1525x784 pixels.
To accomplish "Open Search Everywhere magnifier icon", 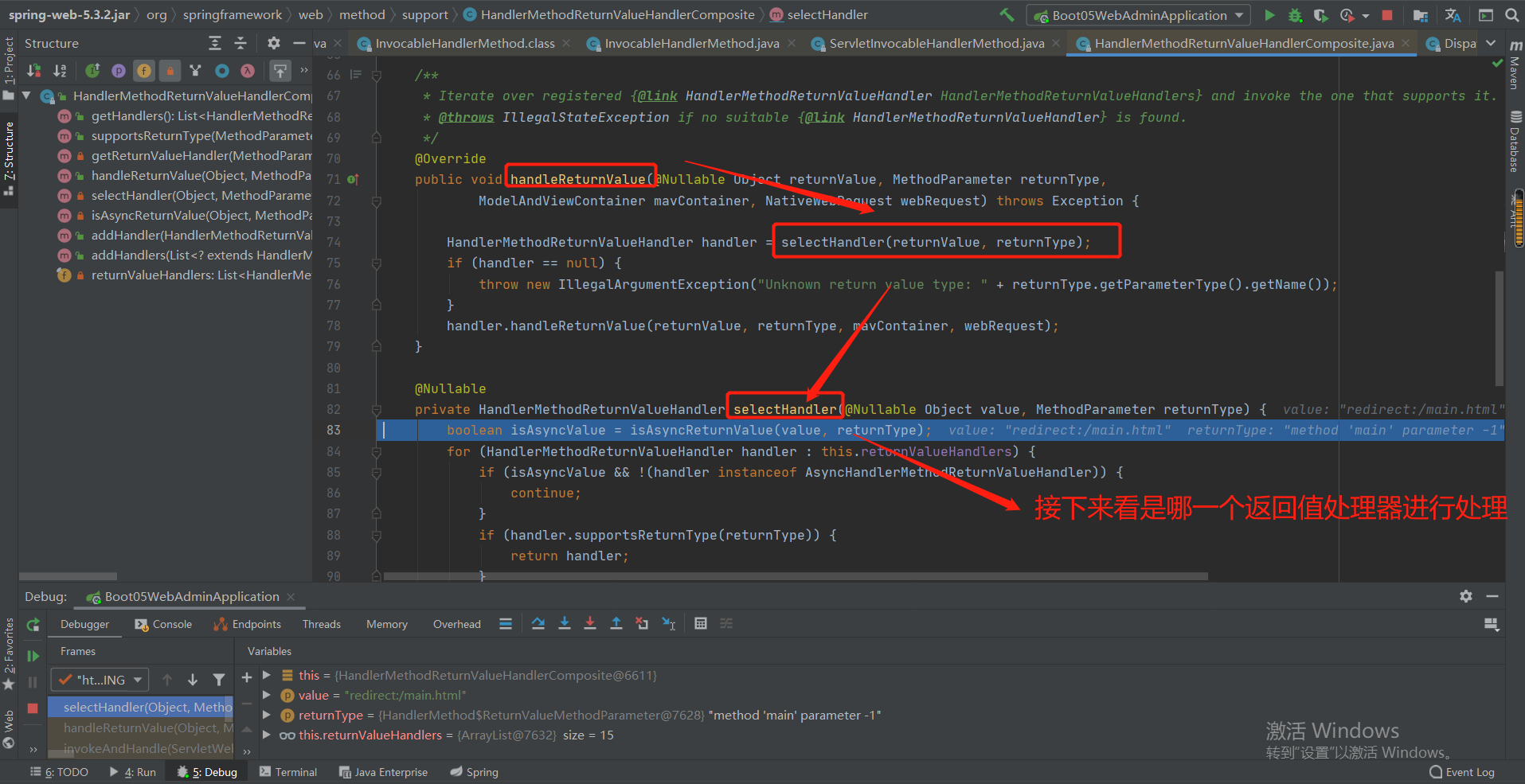I will click(x=1511, y=15).
